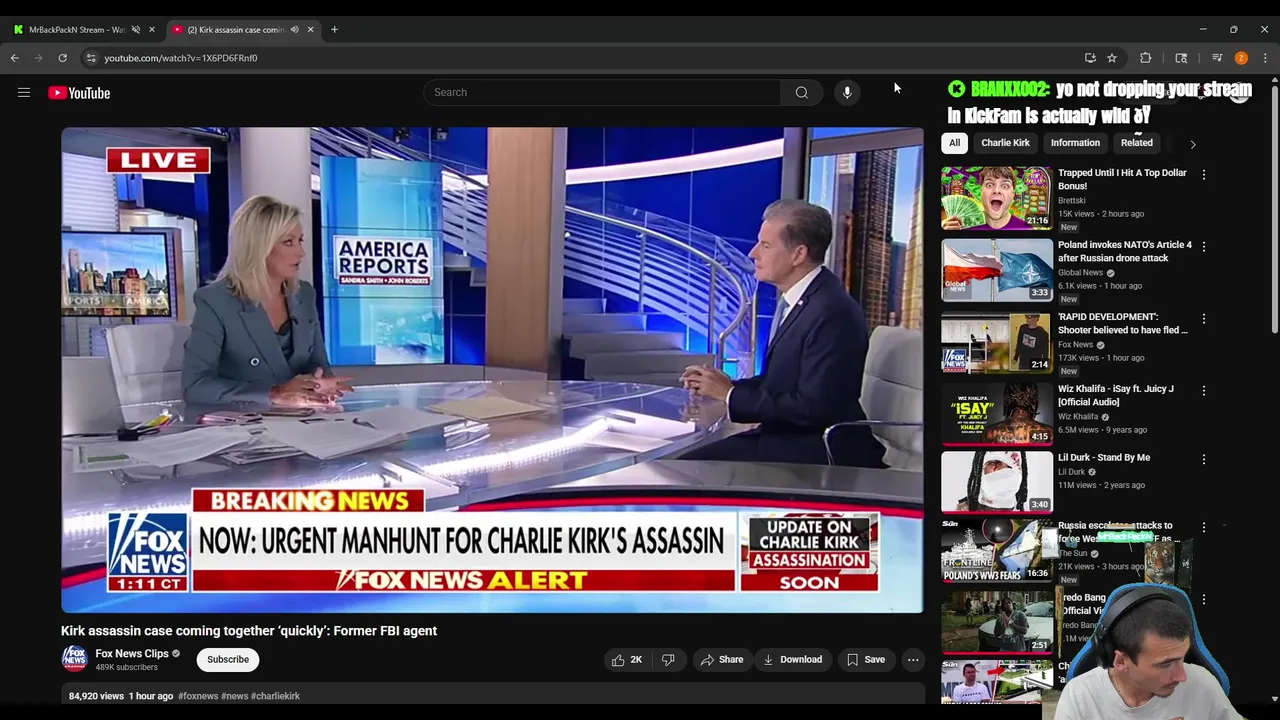Screen dimensions: 1280x720
Task: Click the Brettski channel name
Action: click(x=1072, y=201)
